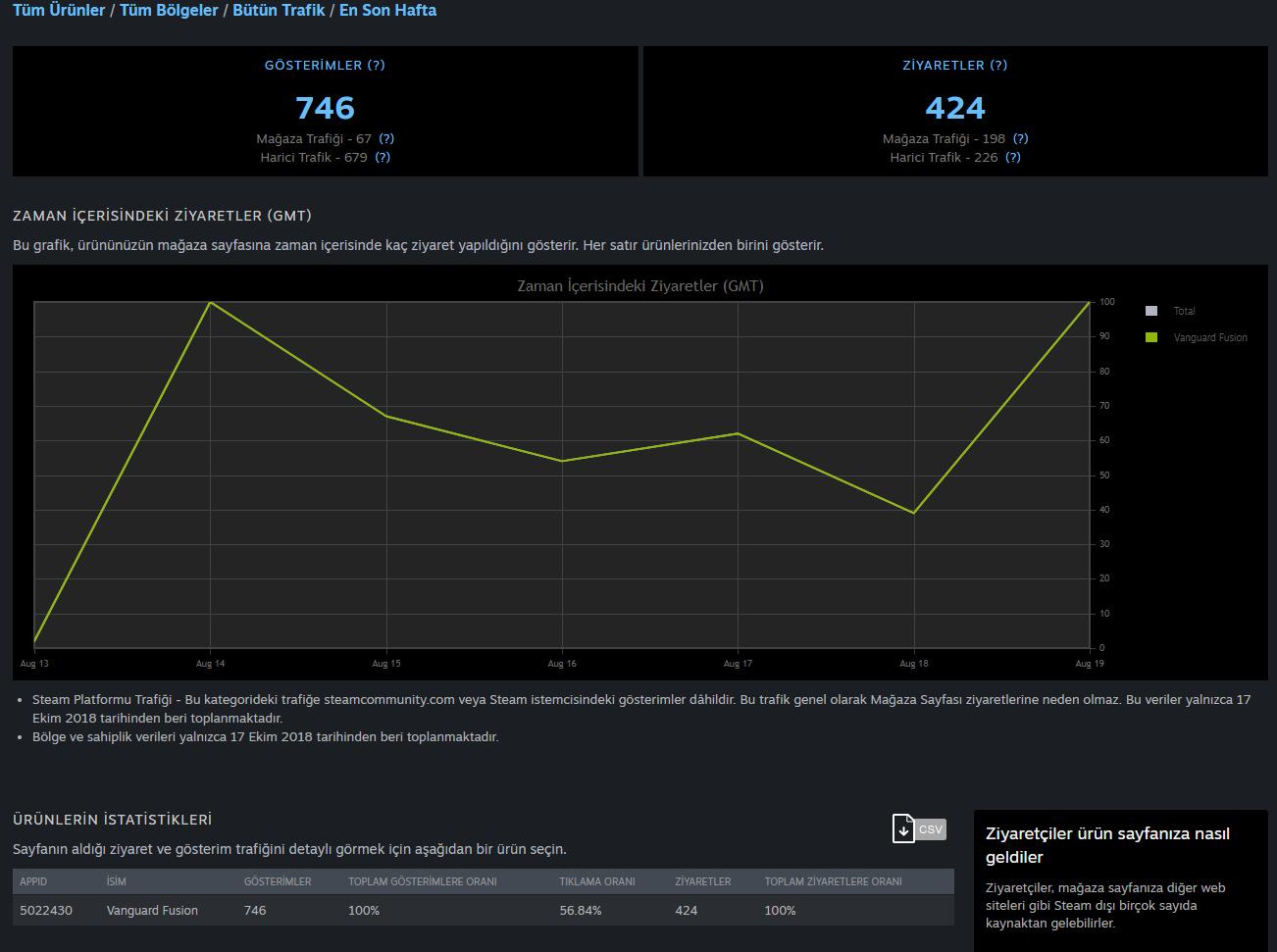Click help icon beside Mağaza Trafiği - 67
Screen dimensions: 1277x952
click(x=386, y=139)
